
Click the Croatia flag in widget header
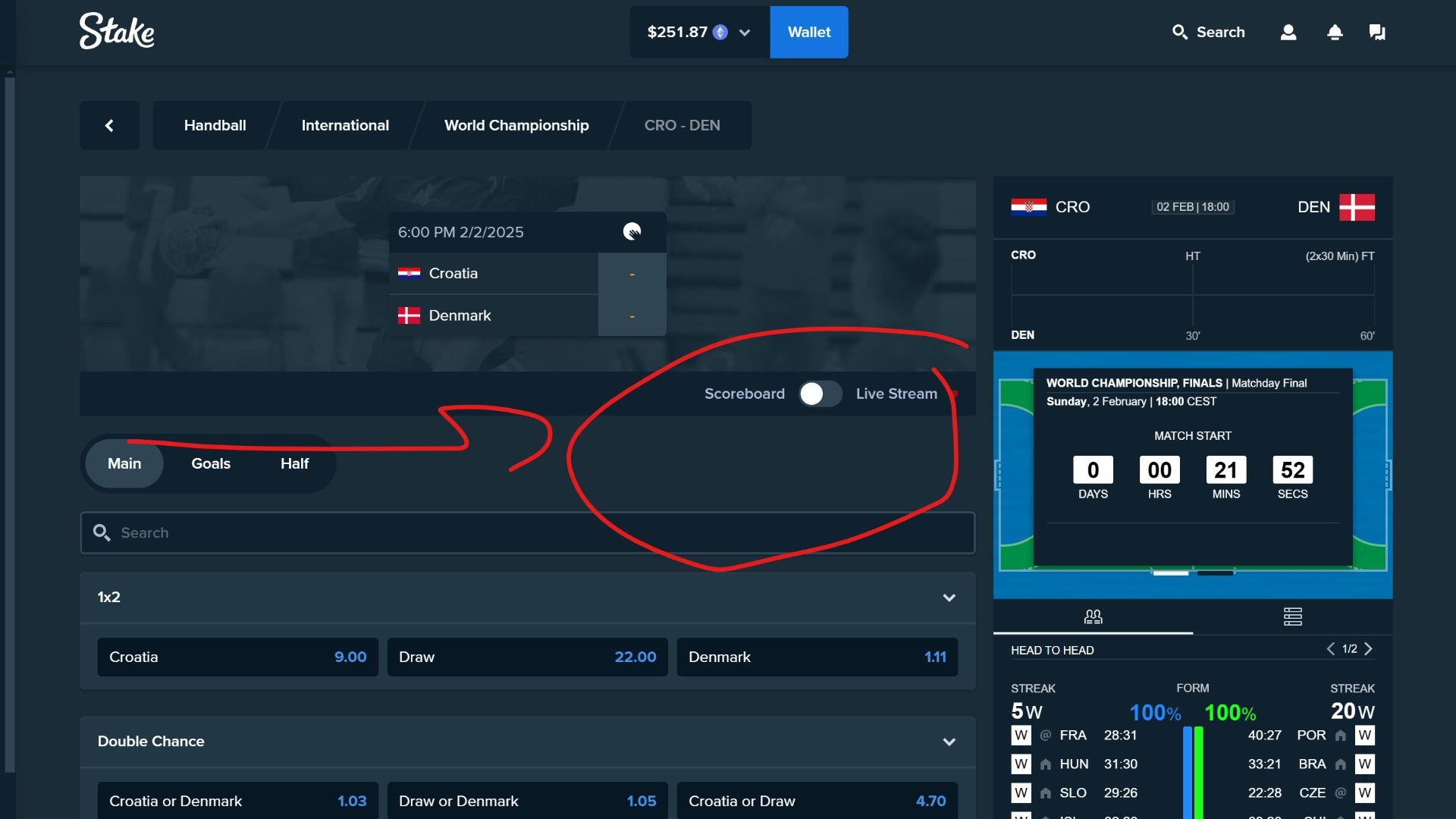1028,207
